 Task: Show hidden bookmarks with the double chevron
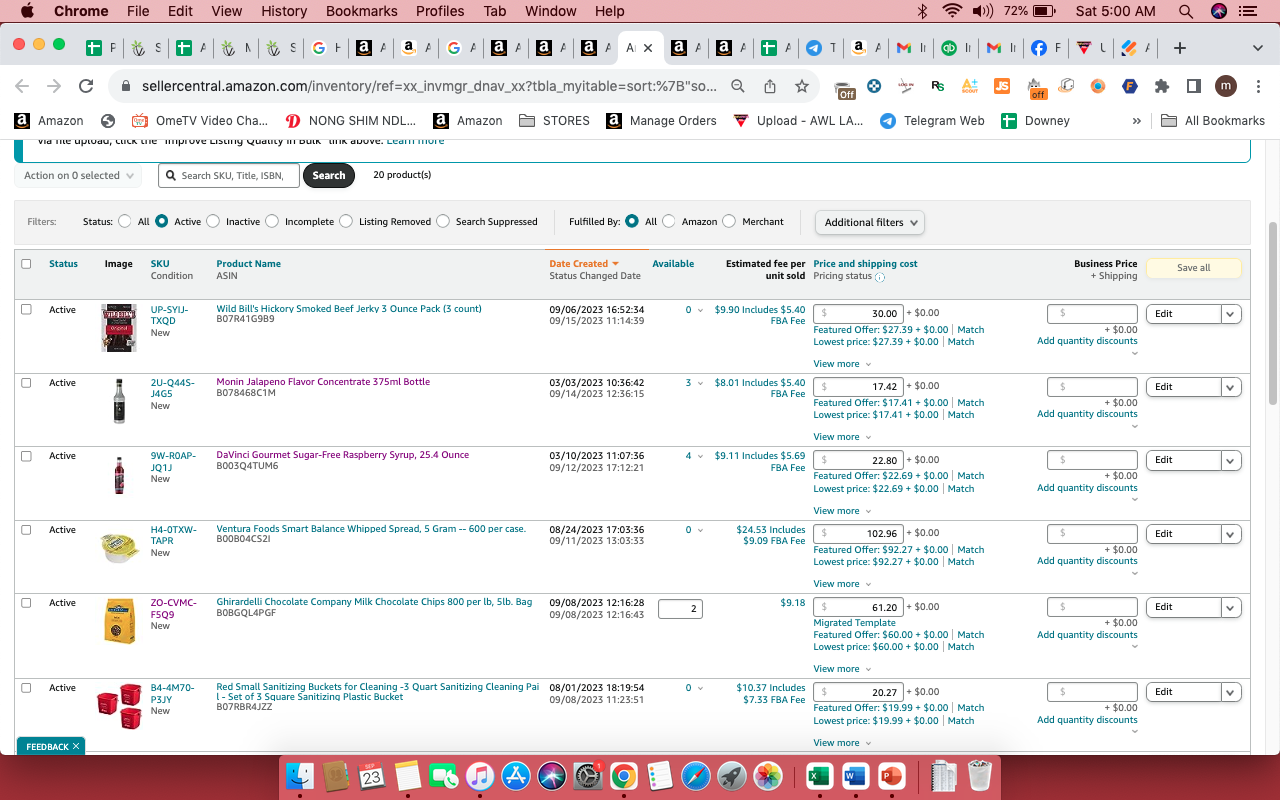[x=1136, y=121]
